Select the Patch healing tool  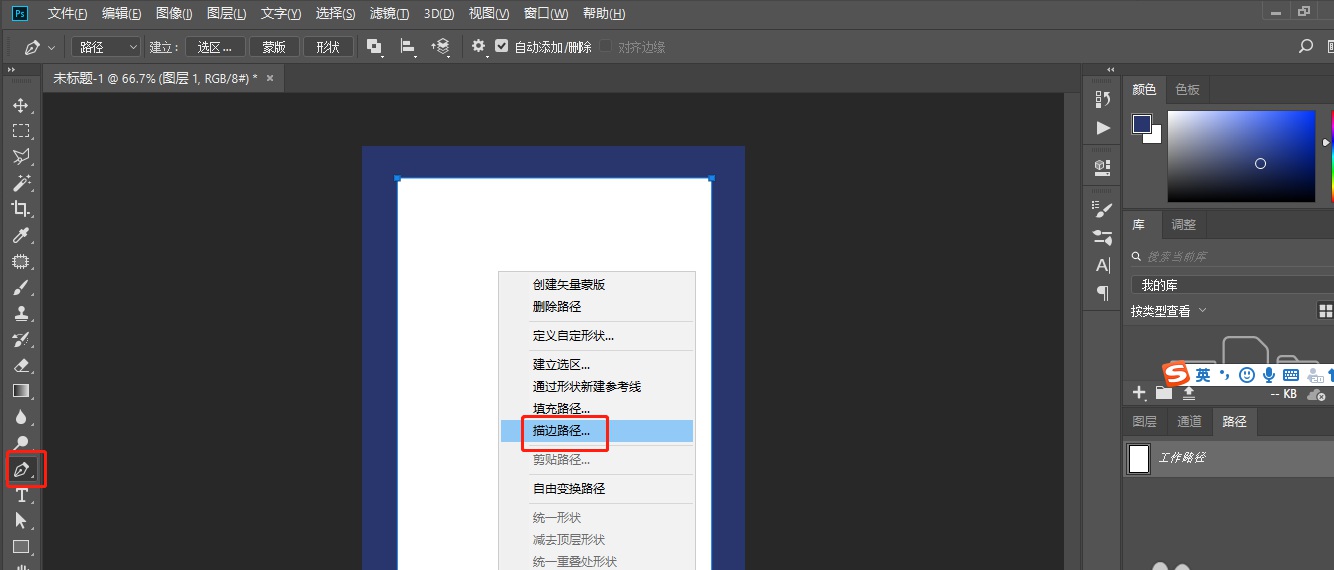[21, 262]
